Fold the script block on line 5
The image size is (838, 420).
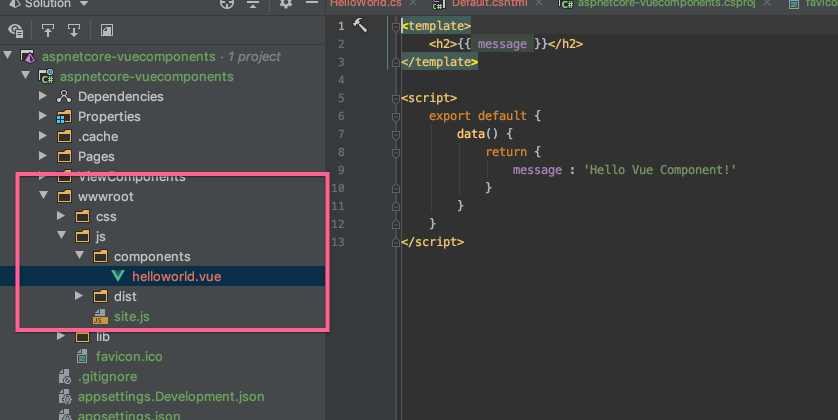[x=395, y=98]
